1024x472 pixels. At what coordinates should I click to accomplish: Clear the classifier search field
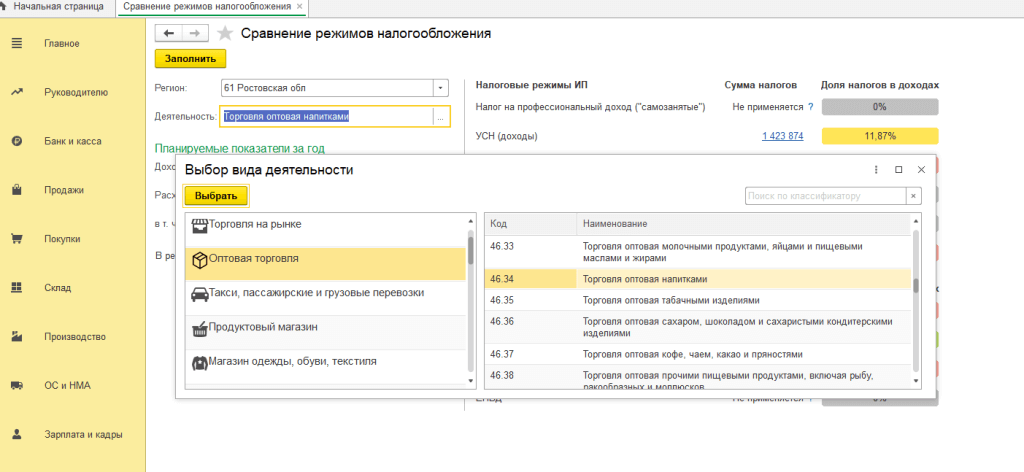click(x=912, y=196)
